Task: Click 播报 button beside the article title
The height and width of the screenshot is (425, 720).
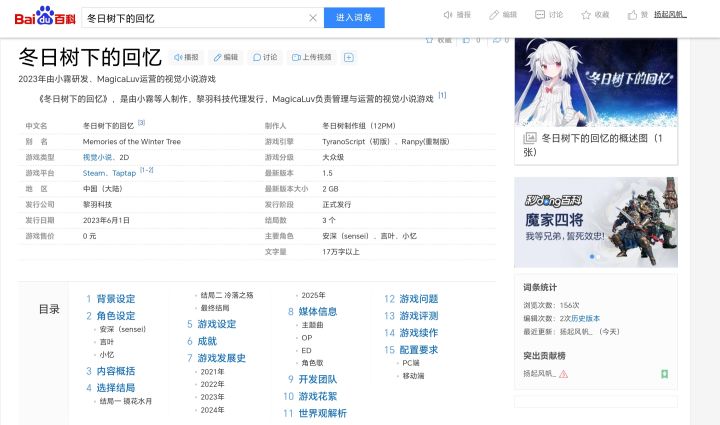Action: [186, 57]
